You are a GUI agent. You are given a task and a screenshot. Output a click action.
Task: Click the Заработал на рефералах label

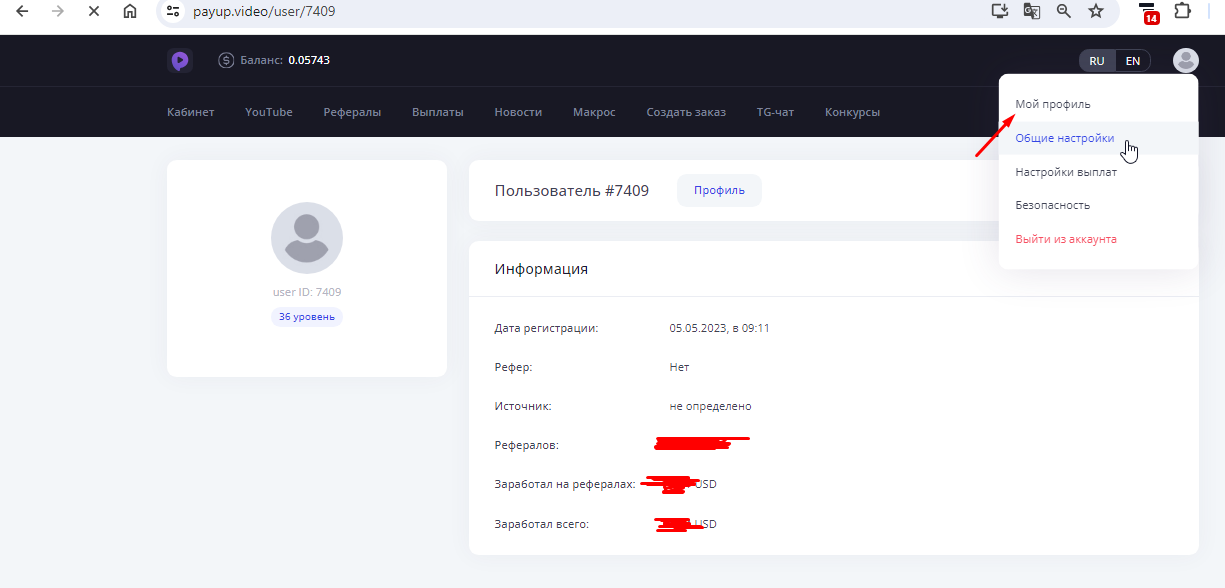pyautogui.click(x=565, y=484)
